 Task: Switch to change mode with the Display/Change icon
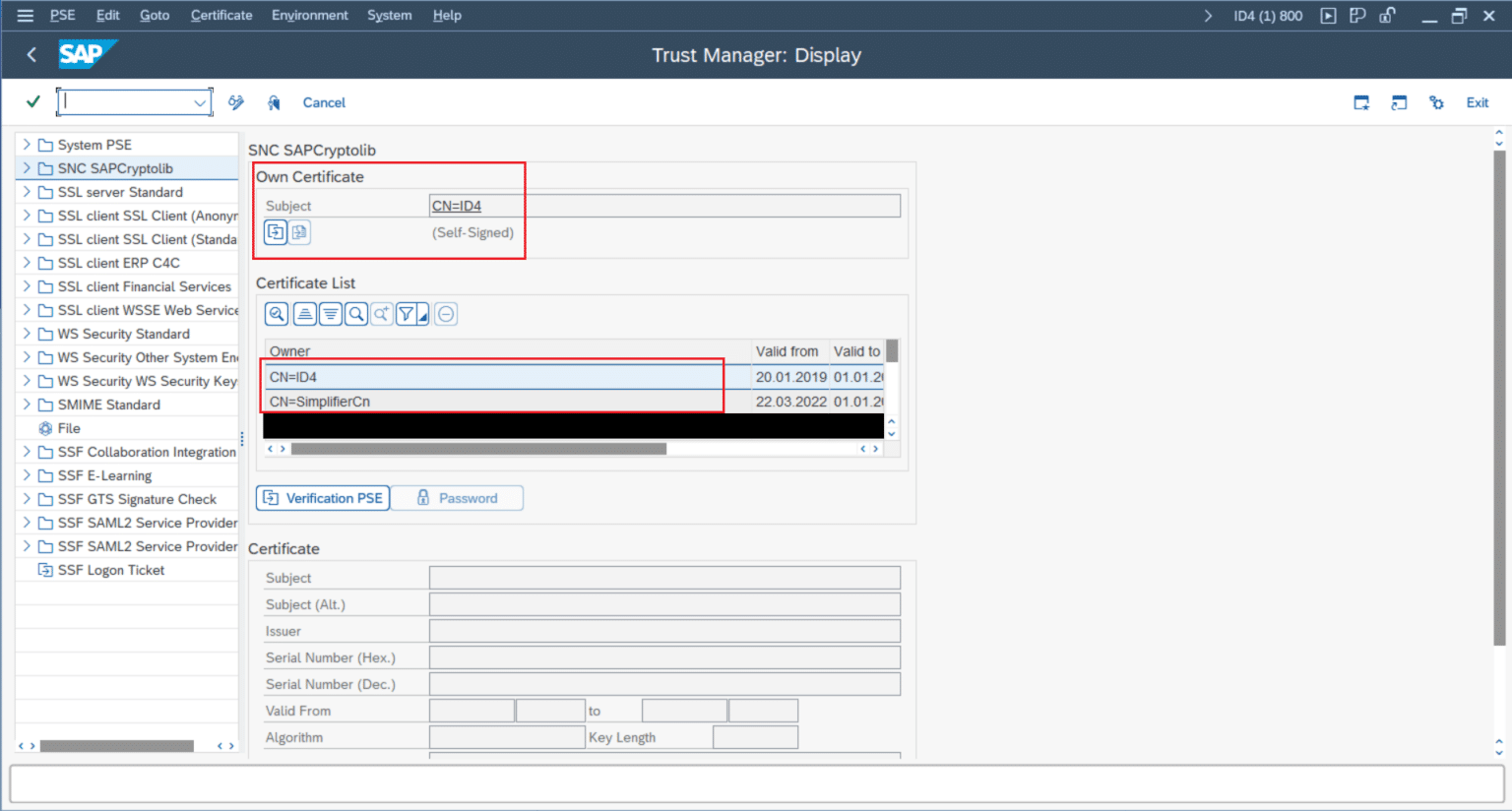tap(235, 102)
